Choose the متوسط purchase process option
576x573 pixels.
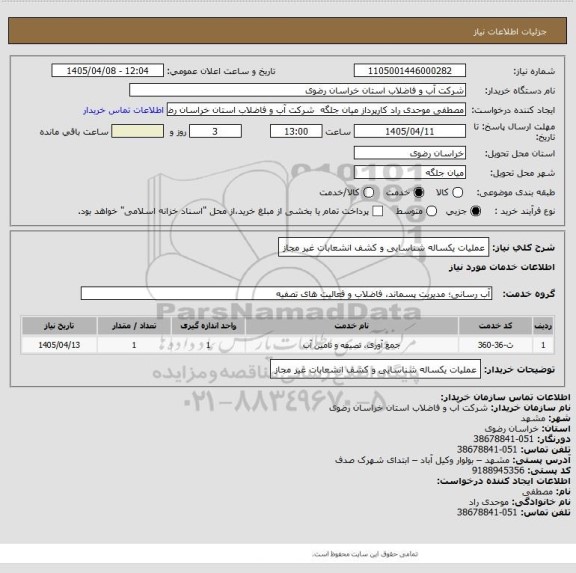pyautogui.click(x=431, y=211)
